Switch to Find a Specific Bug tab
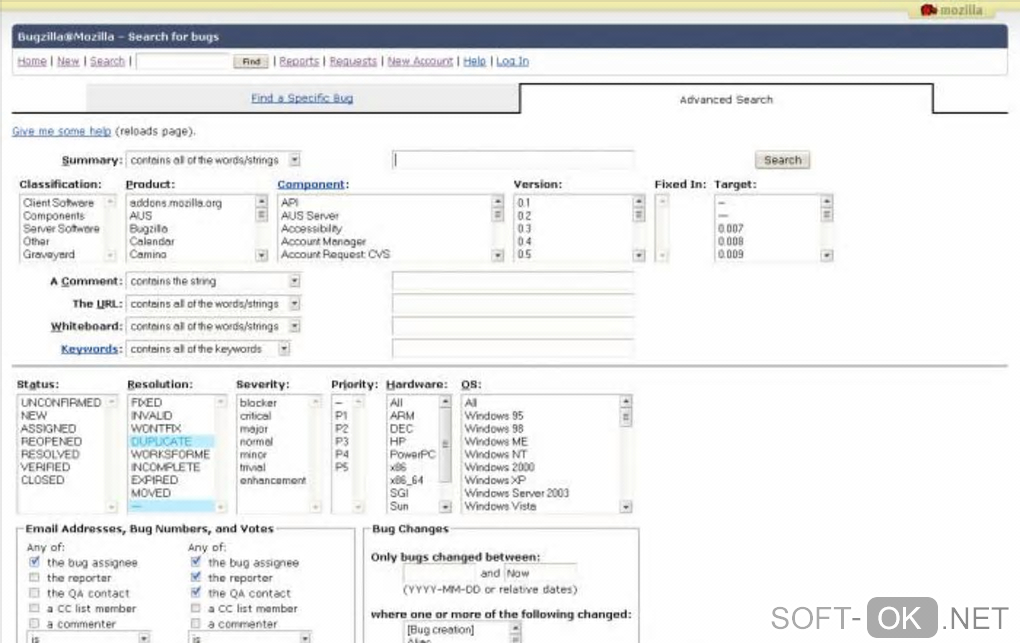The height and width of the screenshot is (643, 1020). (x=302, y=98)
